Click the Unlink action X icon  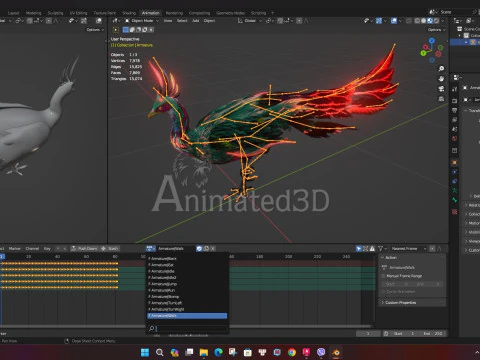click(x=213, y=248)
